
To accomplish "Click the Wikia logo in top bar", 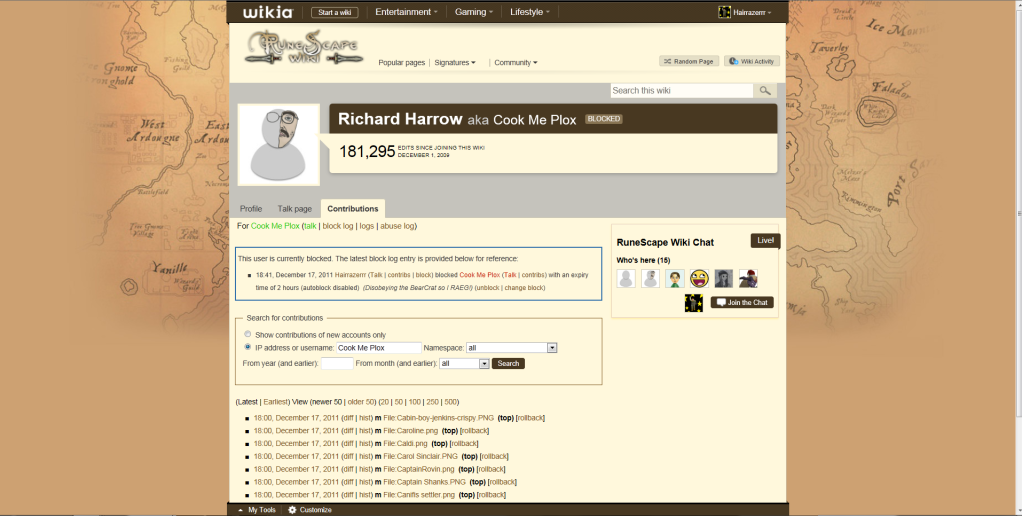I will 269,12.
